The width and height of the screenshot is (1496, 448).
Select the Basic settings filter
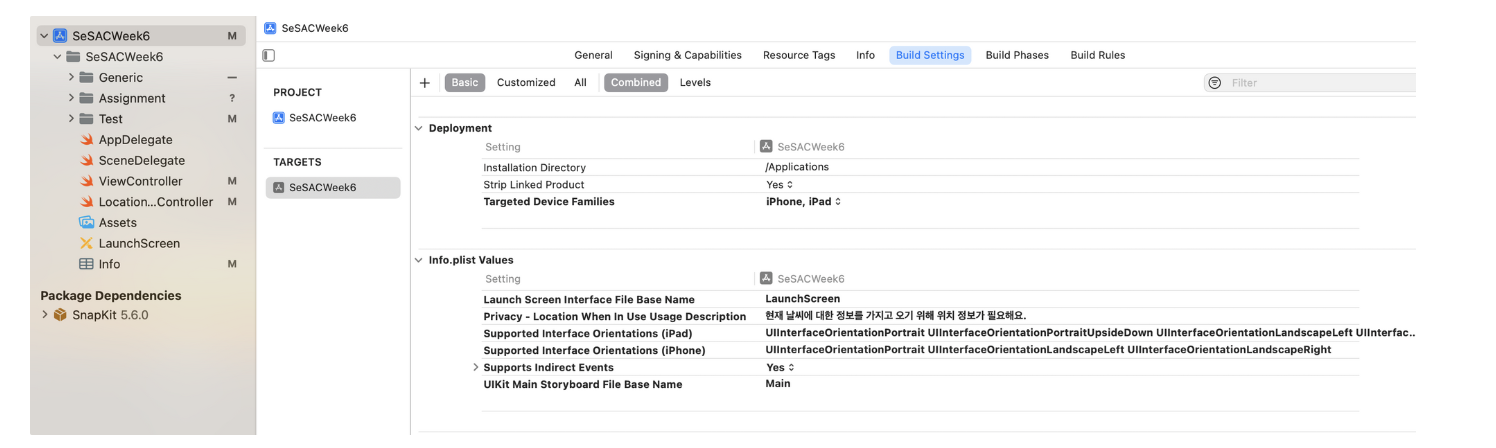[465, 83]
